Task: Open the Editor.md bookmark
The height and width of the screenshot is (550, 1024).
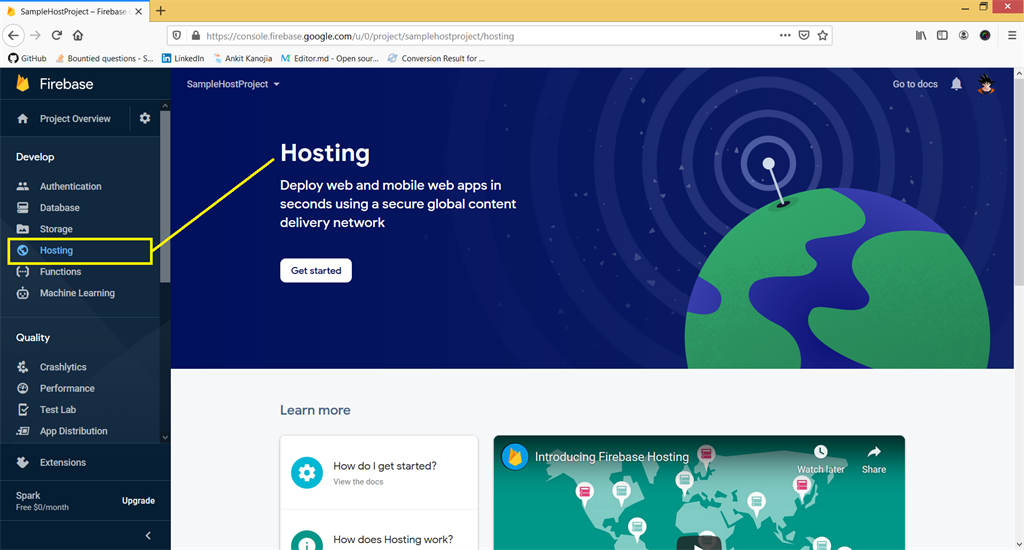Action: [x=330, y=58]
